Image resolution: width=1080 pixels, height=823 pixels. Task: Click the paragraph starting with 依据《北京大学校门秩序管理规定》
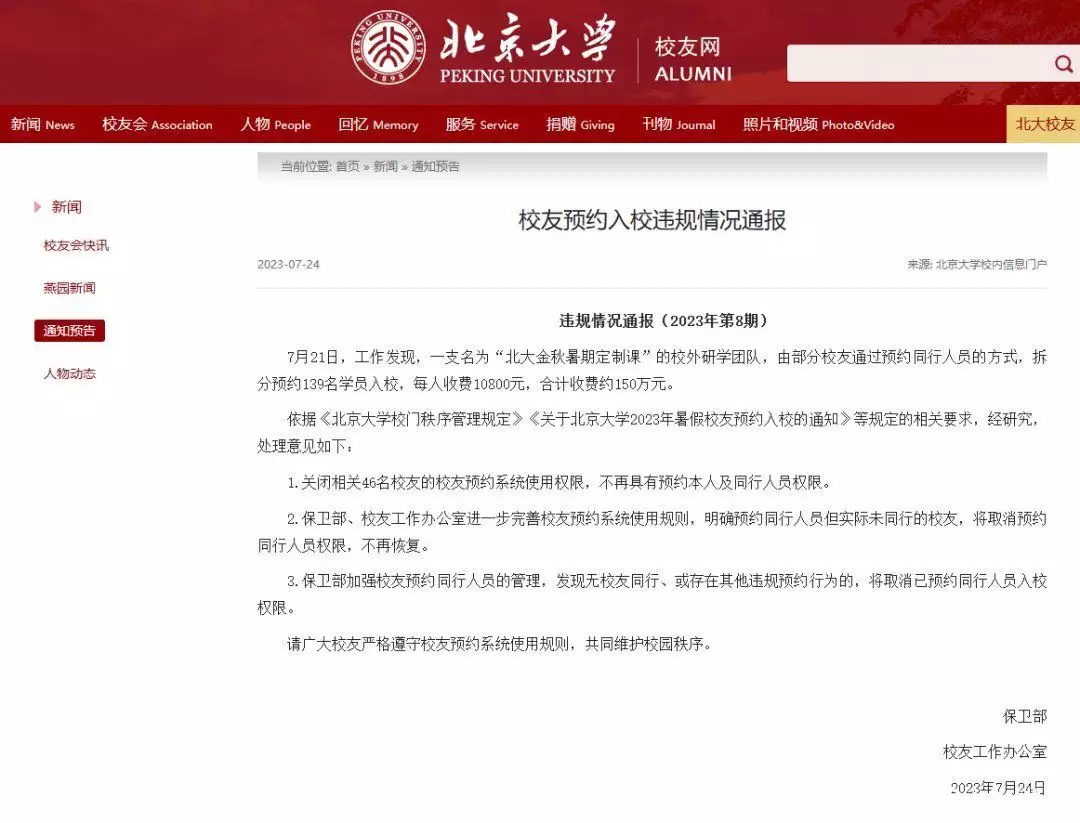tap(652, 433)
